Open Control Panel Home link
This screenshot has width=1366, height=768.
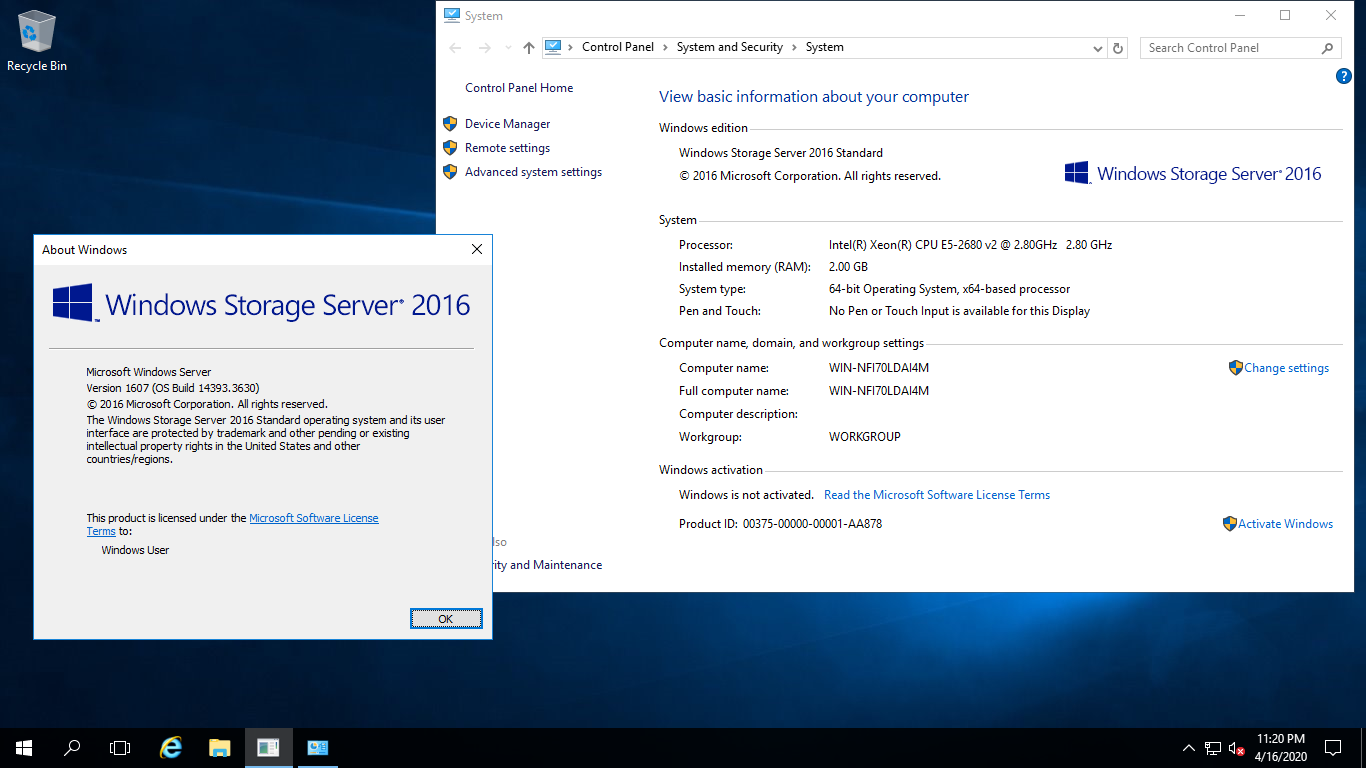[519, 88]
